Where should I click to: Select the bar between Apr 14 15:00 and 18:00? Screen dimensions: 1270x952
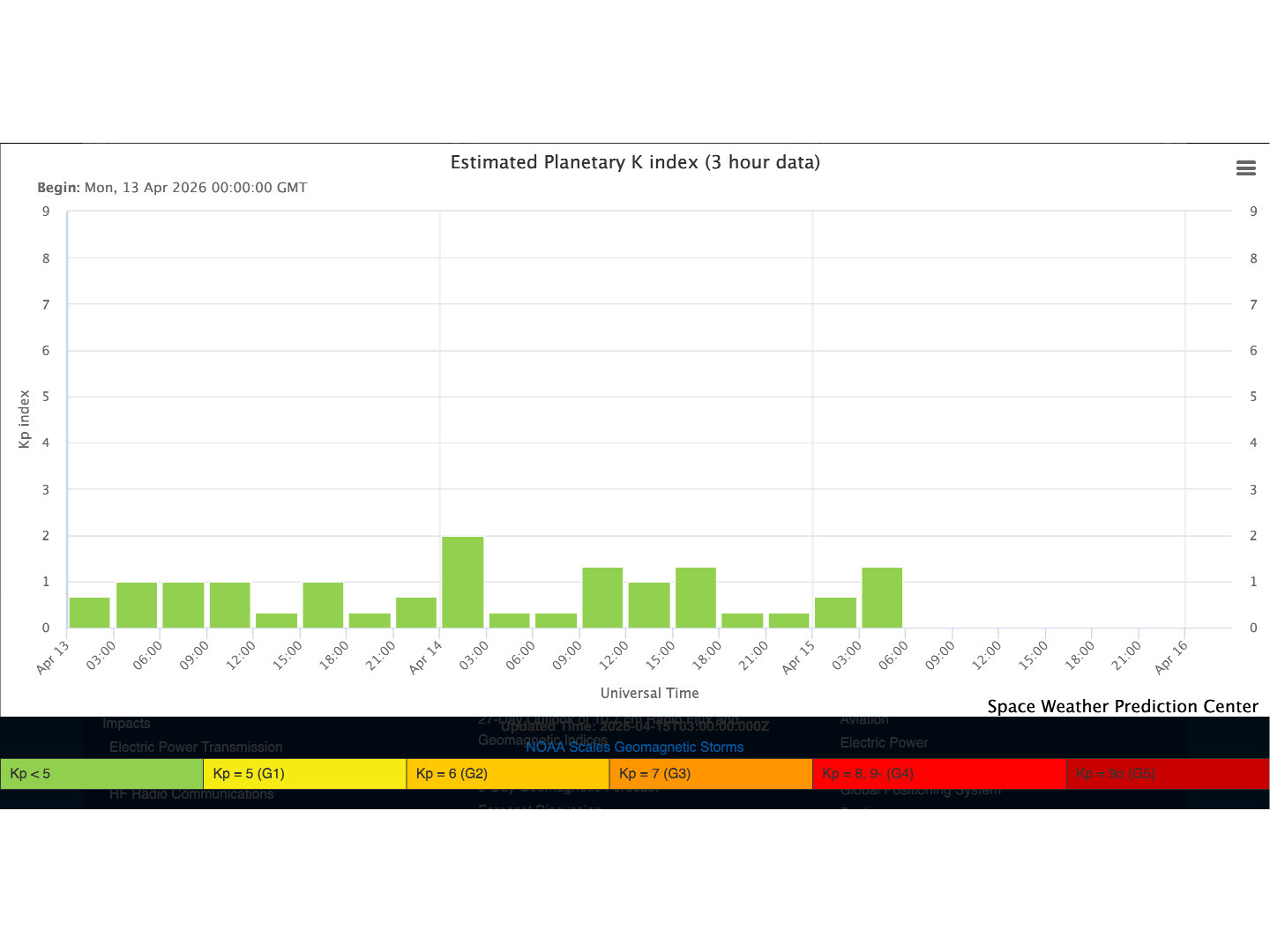point(695,598)
